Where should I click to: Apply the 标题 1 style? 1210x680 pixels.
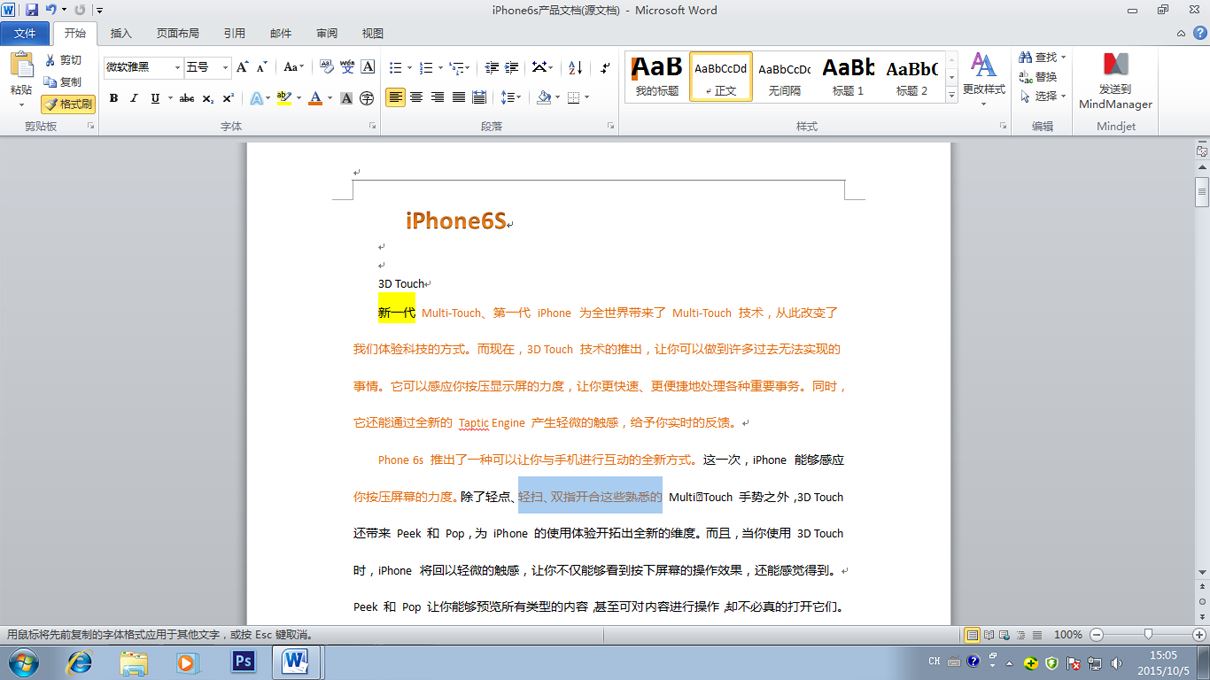point(848,77)
